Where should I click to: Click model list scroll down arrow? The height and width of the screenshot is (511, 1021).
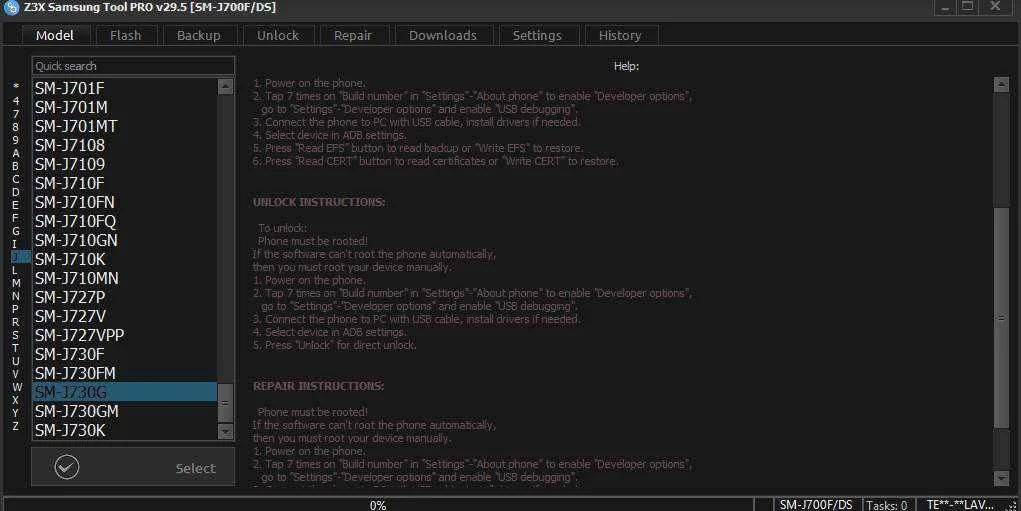(x=225, y=431)
